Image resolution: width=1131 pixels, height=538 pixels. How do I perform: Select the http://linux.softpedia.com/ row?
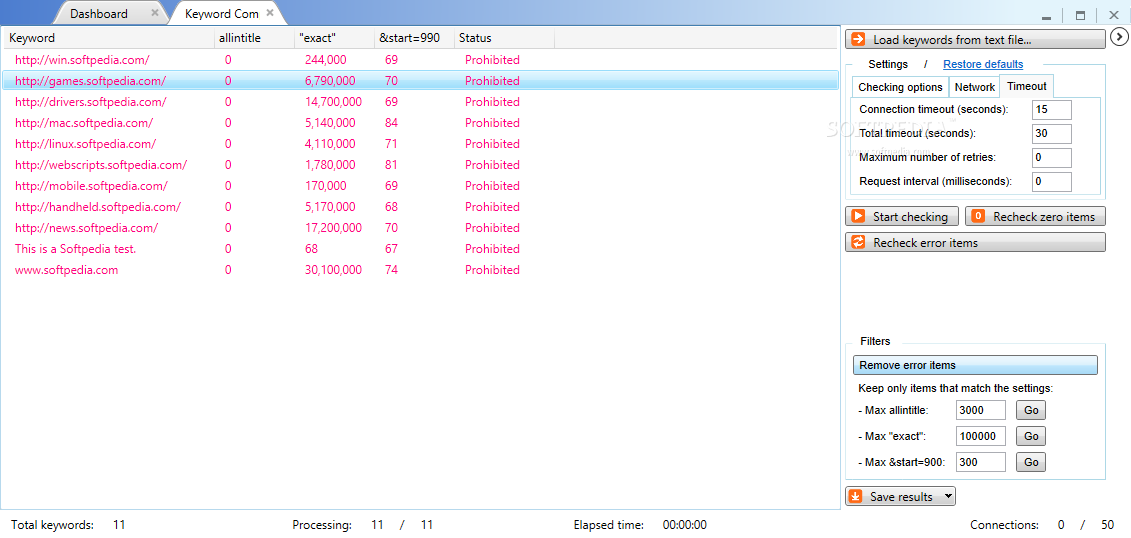tap(421, 144)
